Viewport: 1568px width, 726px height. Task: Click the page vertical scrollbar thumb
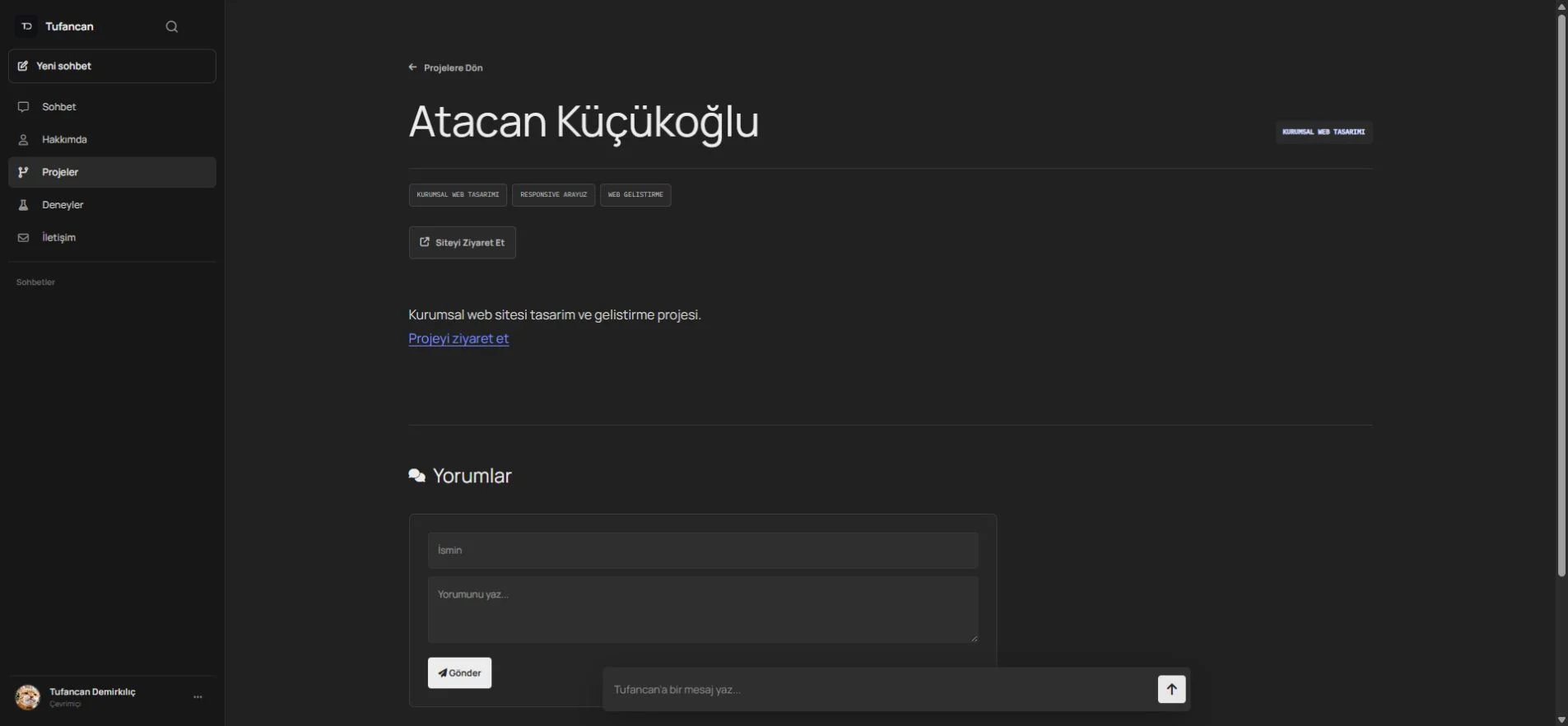[x=1561, y=295]
